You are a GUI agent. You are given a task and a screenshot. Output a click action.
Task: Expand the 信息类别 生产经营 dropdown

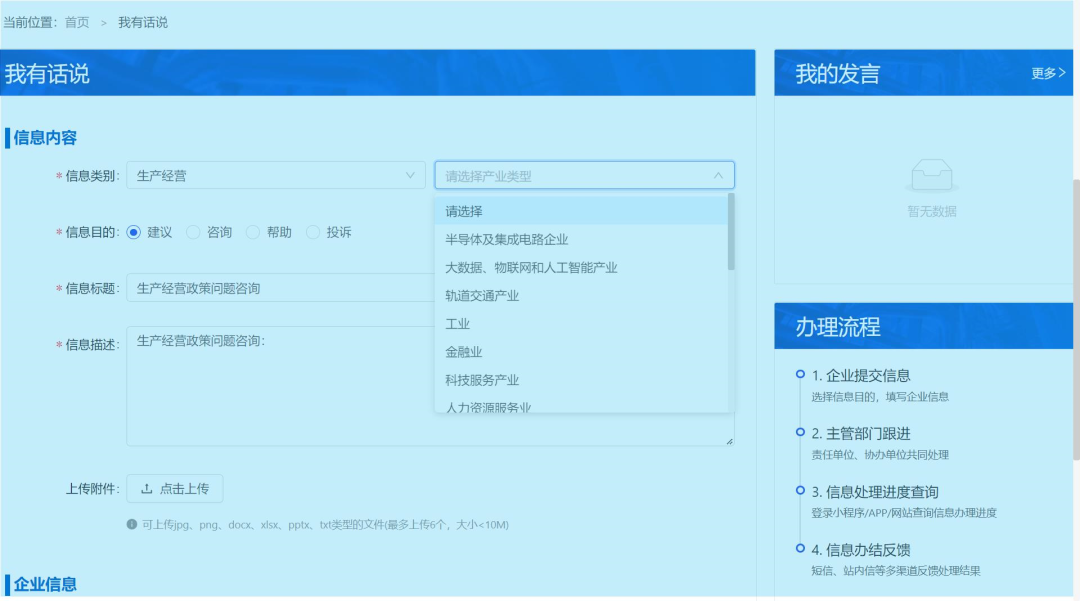tap(275, 176)
